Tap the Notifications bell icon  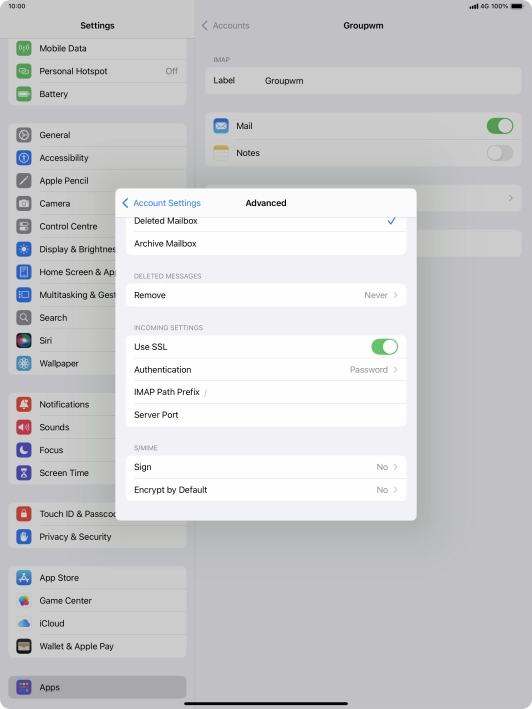(24, 404)
